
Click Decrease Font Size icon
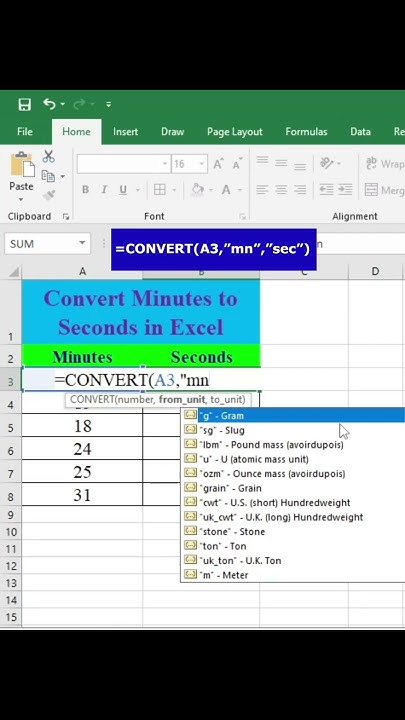pos(238,163)
